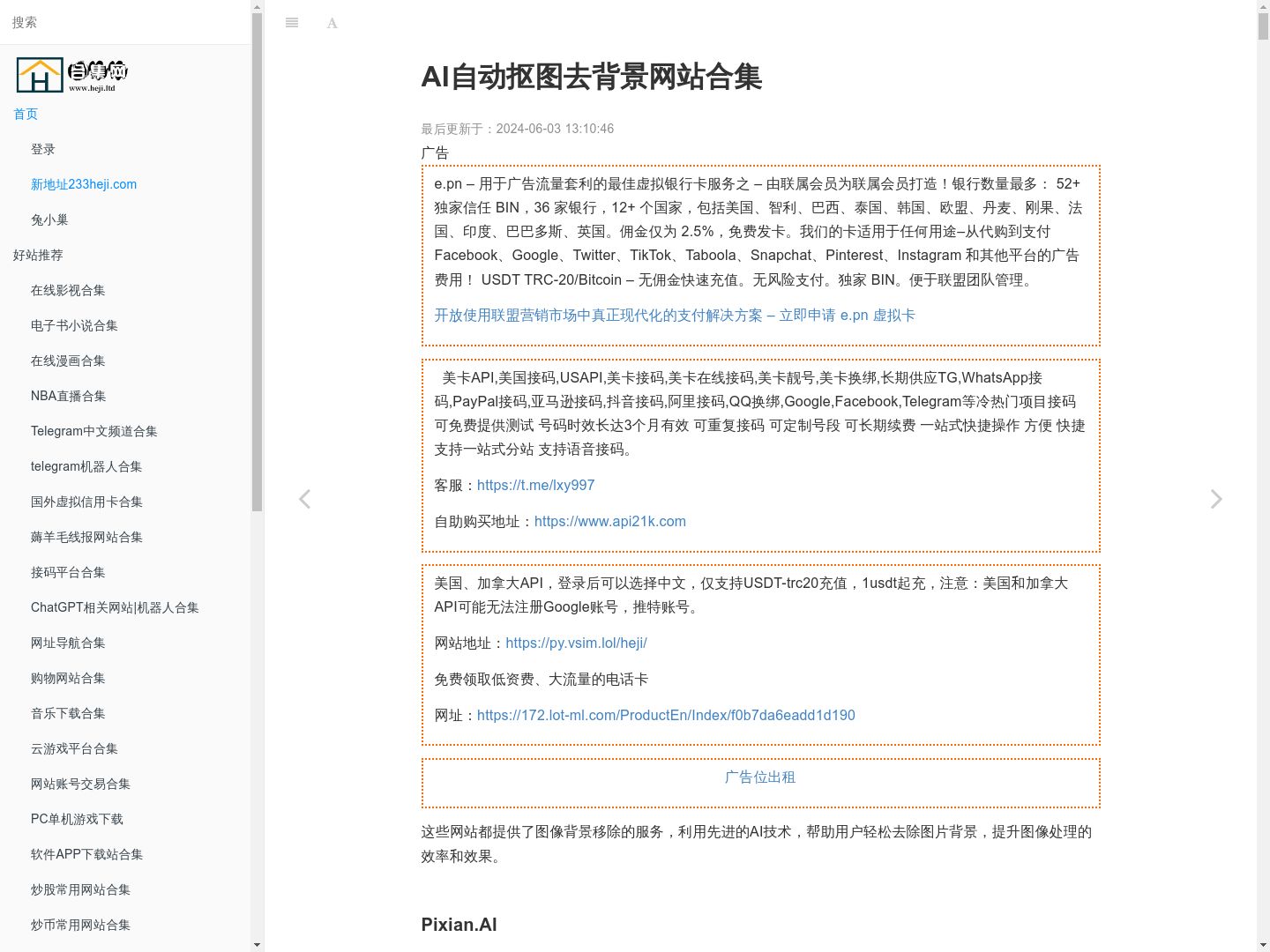Open 薅羊毛线报网站合集 in sidebar

86,537
